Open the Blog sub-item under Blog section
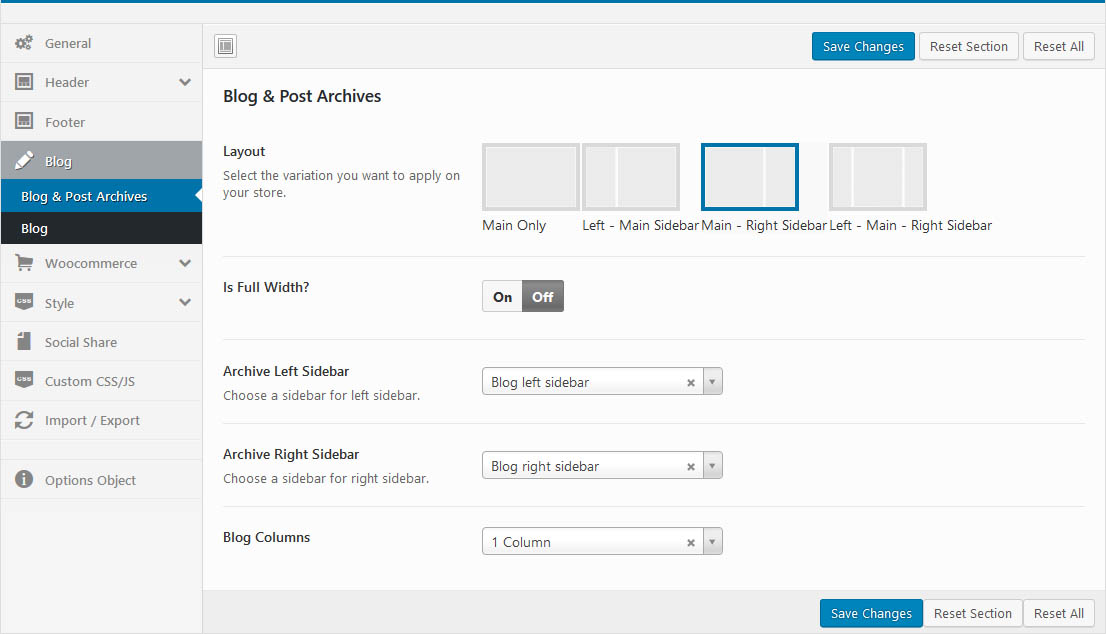Viewport: 1106px width, 634px height. coord(35,229)
